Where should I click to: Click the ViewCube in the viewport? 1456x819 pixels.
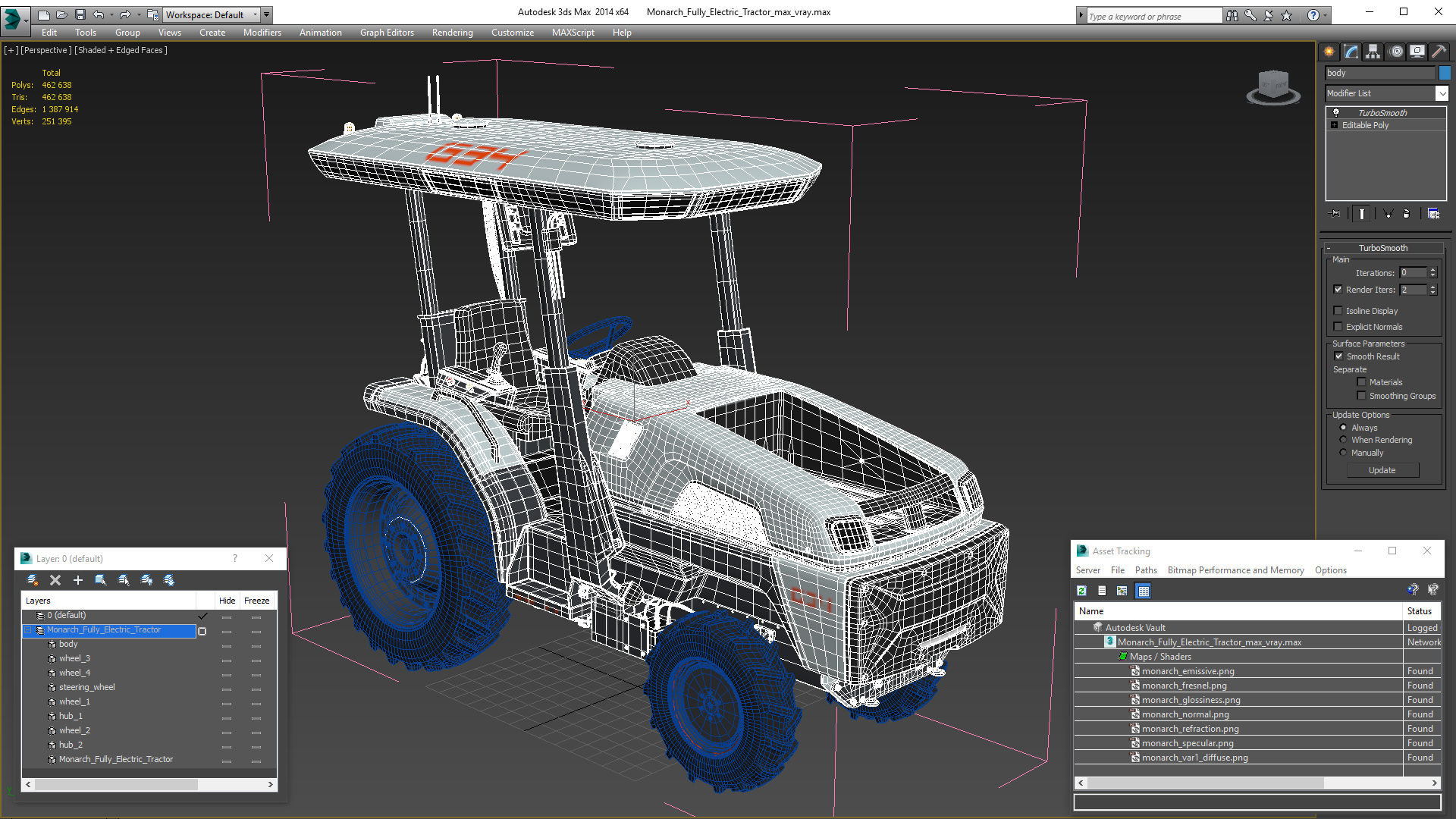click(1273, 86)
